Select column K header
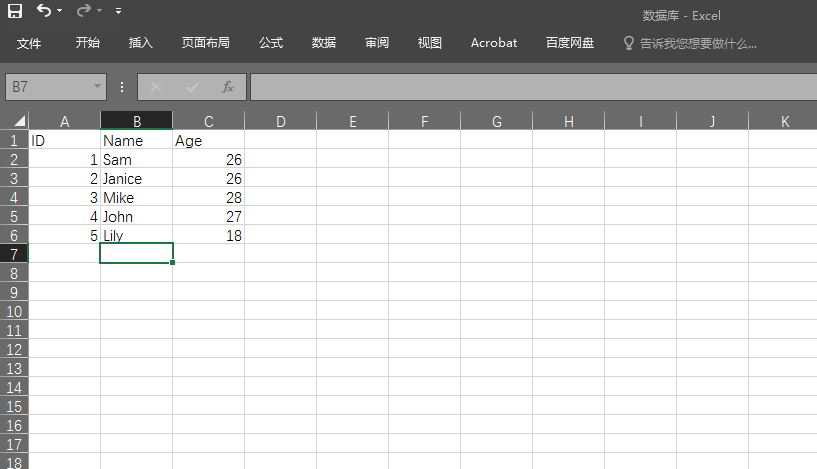The image size is (817, 469). point(785,121)
